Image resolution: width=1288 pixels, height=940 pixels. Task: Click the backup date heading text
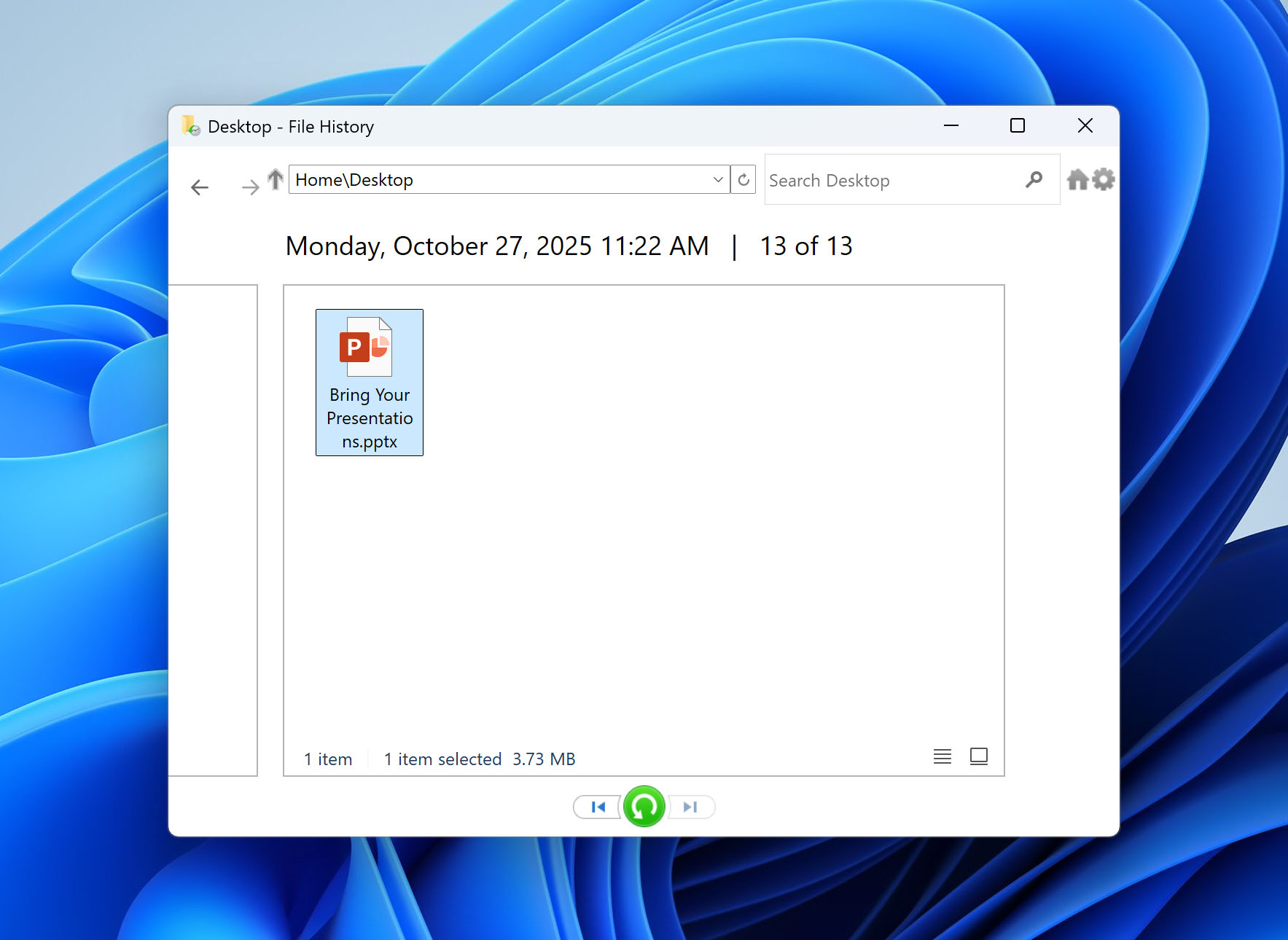pyautogui.click(x=496, y=246)
